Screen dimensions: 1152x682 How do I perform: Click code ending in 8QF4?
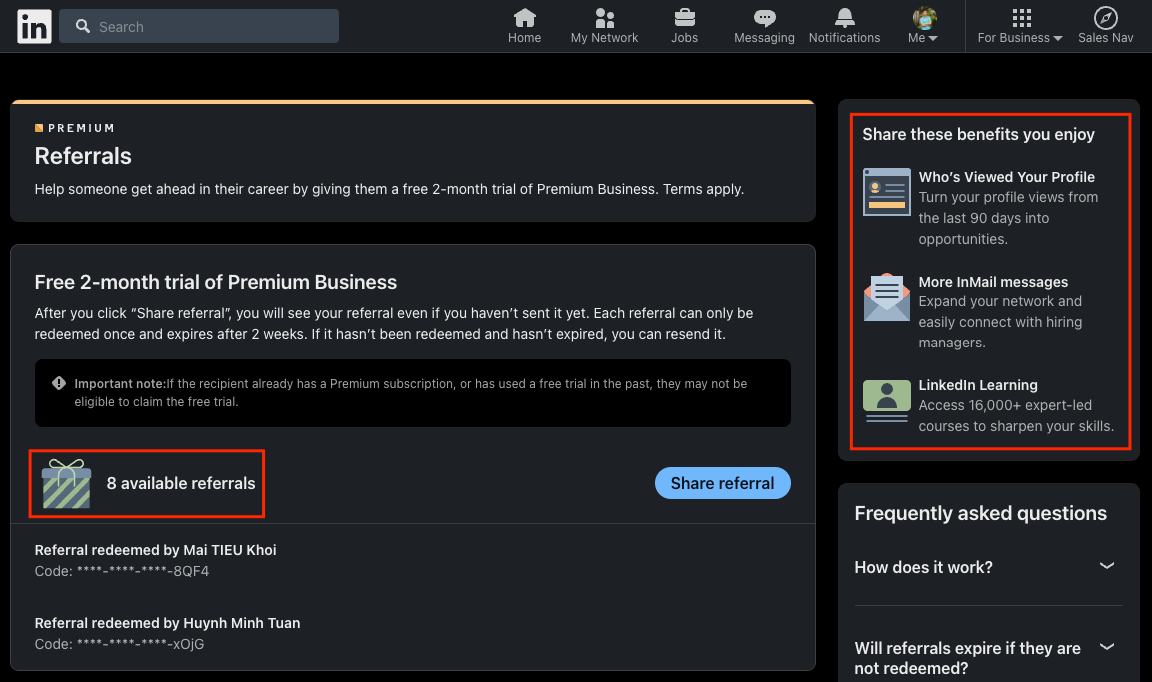point(122,571)
